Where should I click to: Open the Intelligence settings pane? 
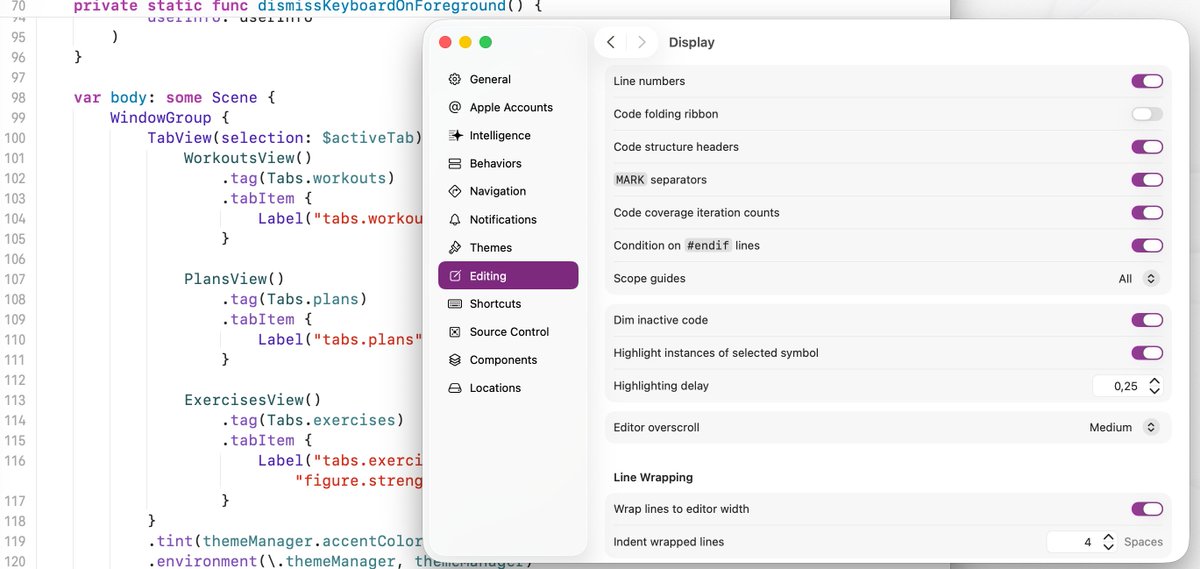coord(508,135)
